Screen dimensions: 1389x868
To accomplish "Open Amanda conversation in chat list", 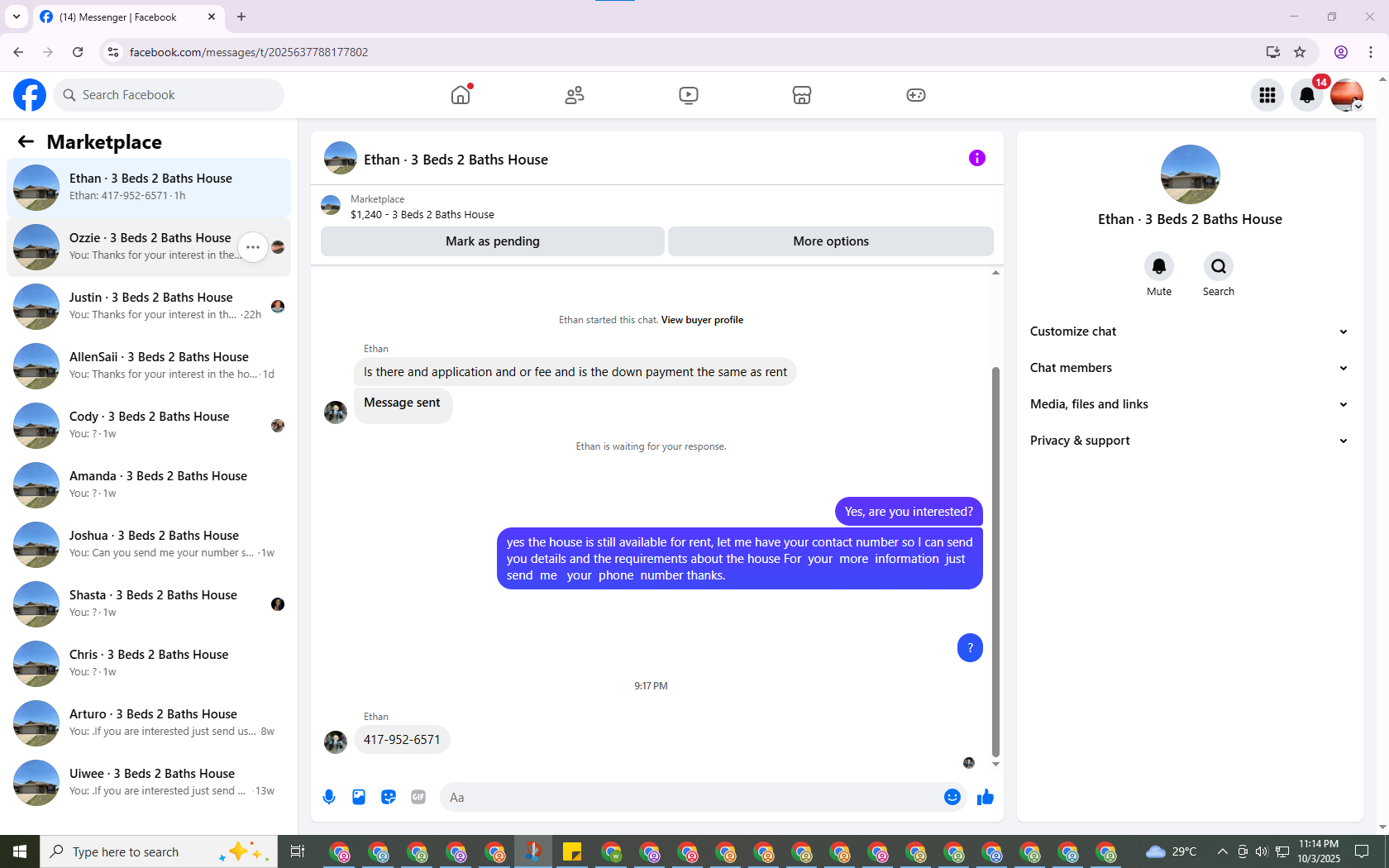I will [149, 485].
